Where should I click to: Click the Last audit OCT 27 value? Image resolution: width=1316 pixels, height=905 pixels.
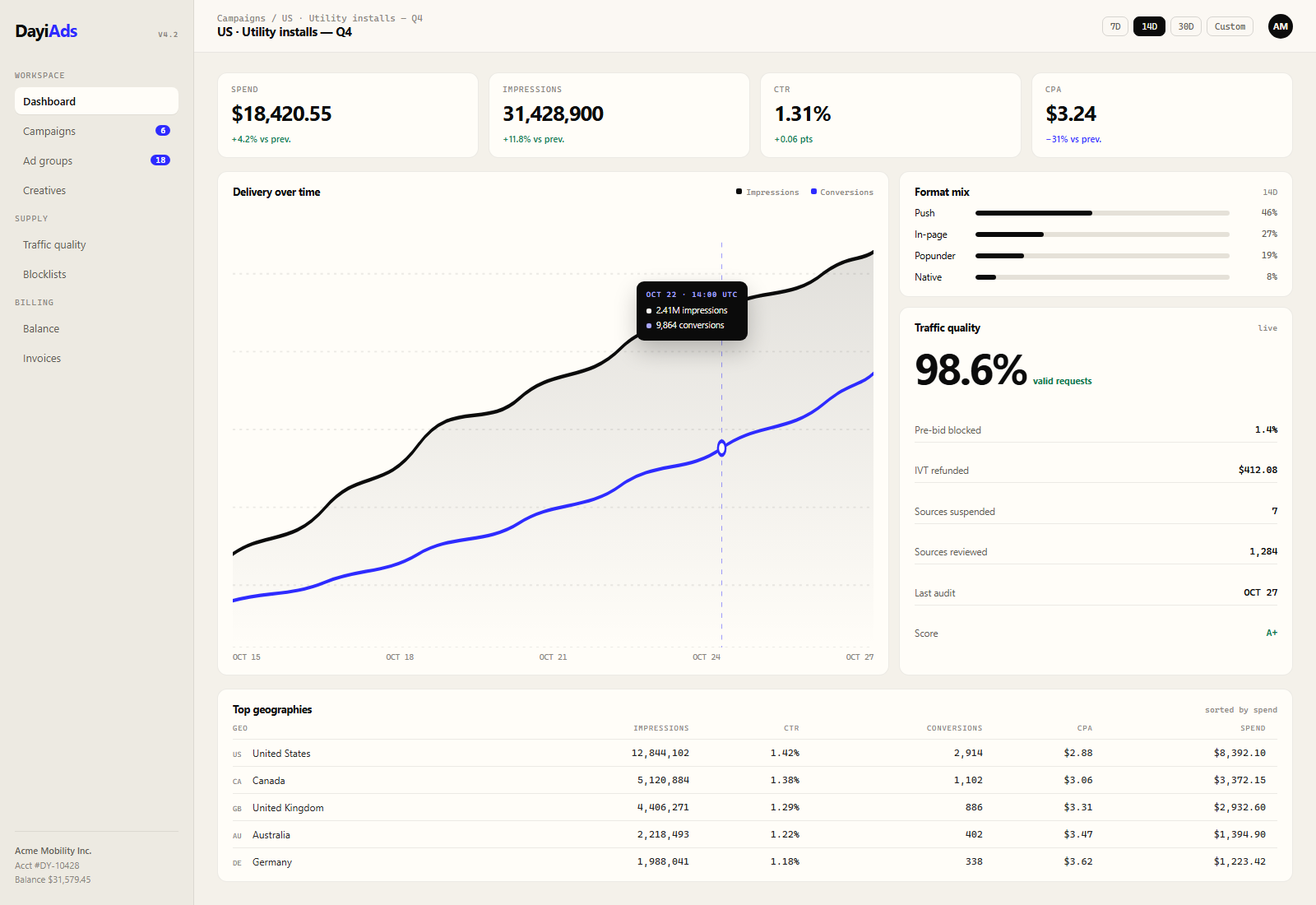click(x=1260, y=592)
